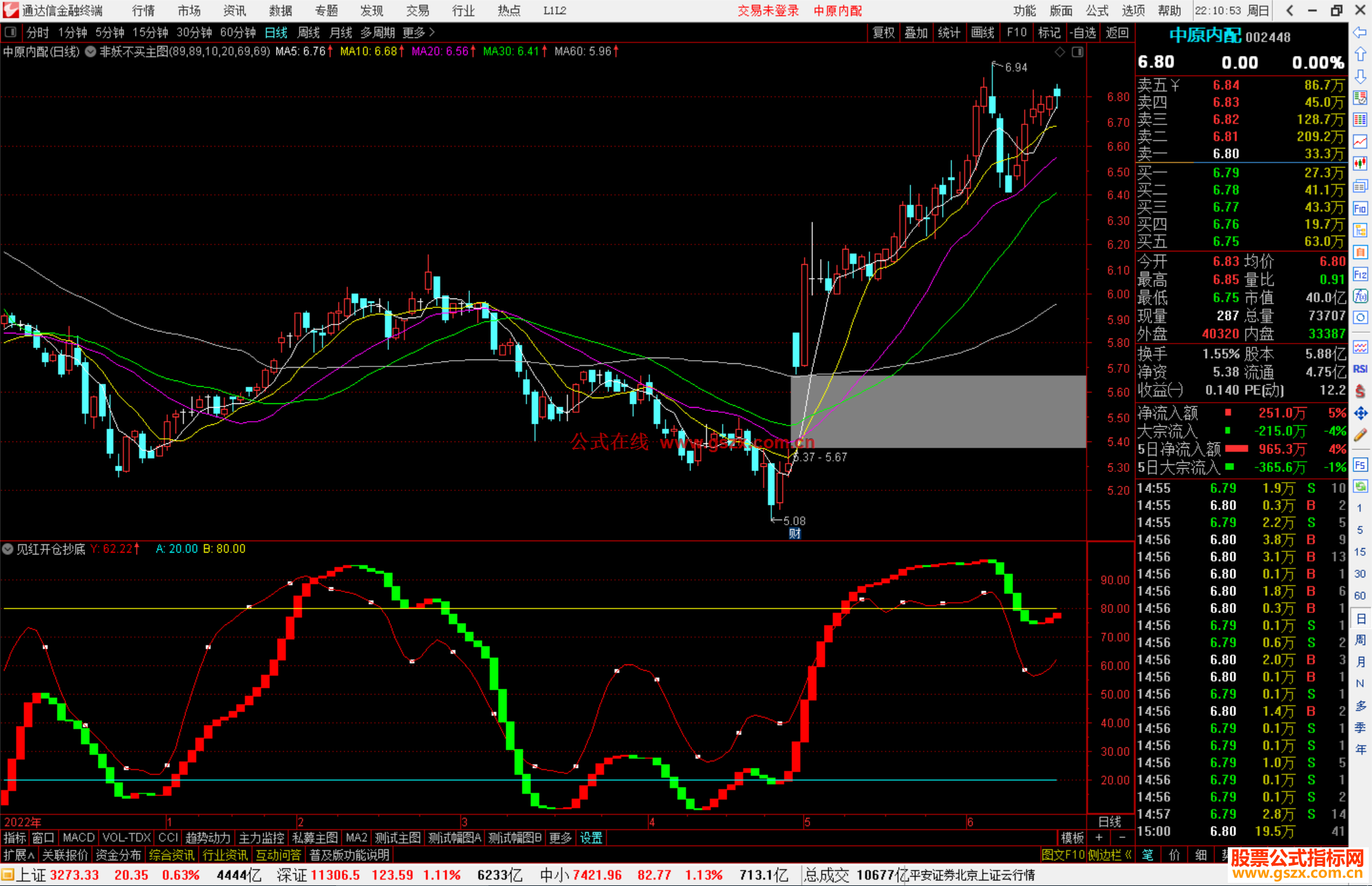This screenshot has height=886, width=1372.
Task: Click the 复权 button on chart toolbar
Action: [x=883, y=32]
